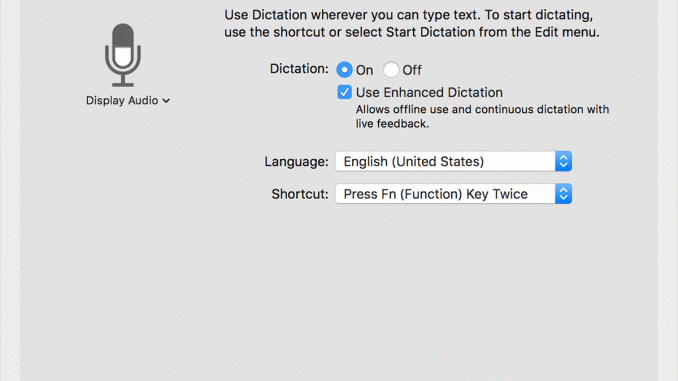The height and width of the screenshot is (381, 678).
Task: Open the Press Fn (Function) Key Twice dropdown
Action: click(453, 194)
